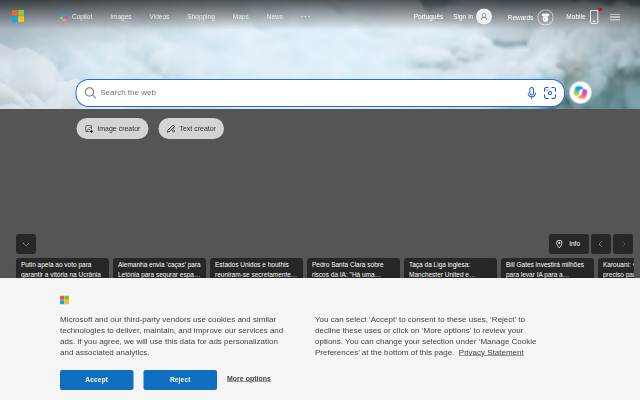
Task: Click the magnifier search icon
Action: (90, 93)
